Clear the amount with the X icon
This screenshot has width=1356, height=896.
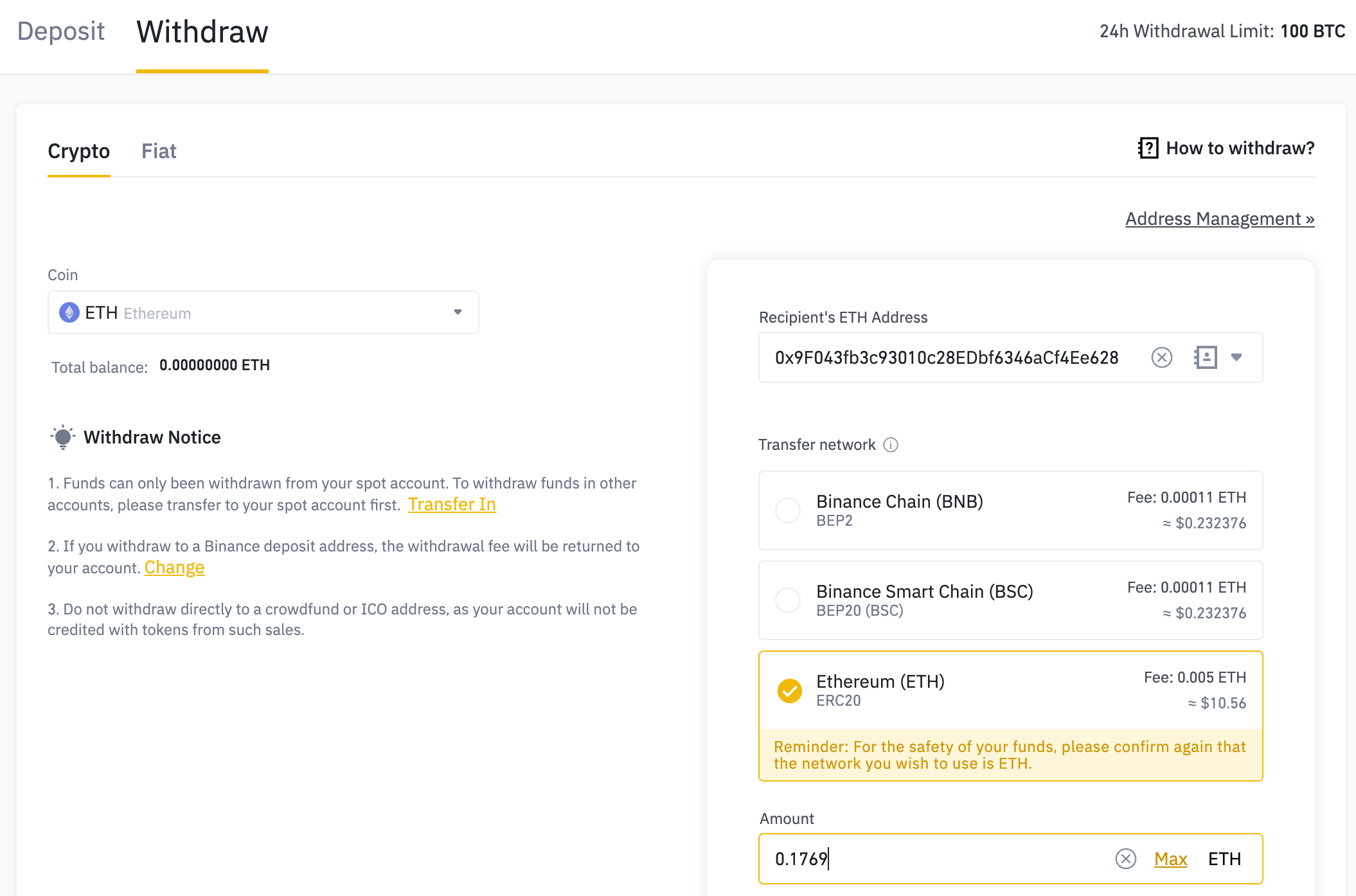(x=1126, y=859)
